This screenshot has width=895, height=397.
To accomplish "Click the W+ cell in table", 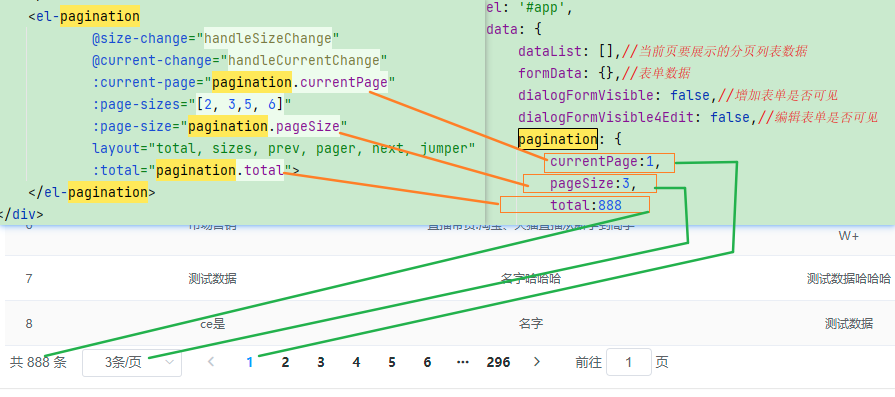I will tap(849, 236).
